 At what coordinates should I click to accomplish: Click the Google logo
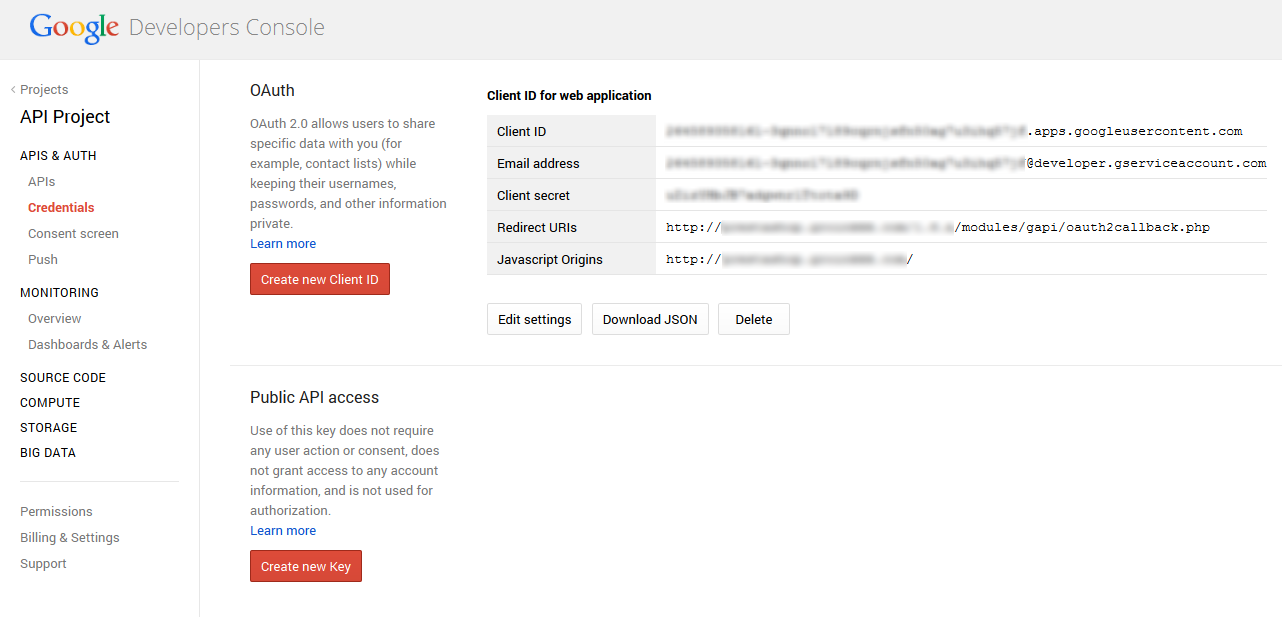[x=74, y=28]
